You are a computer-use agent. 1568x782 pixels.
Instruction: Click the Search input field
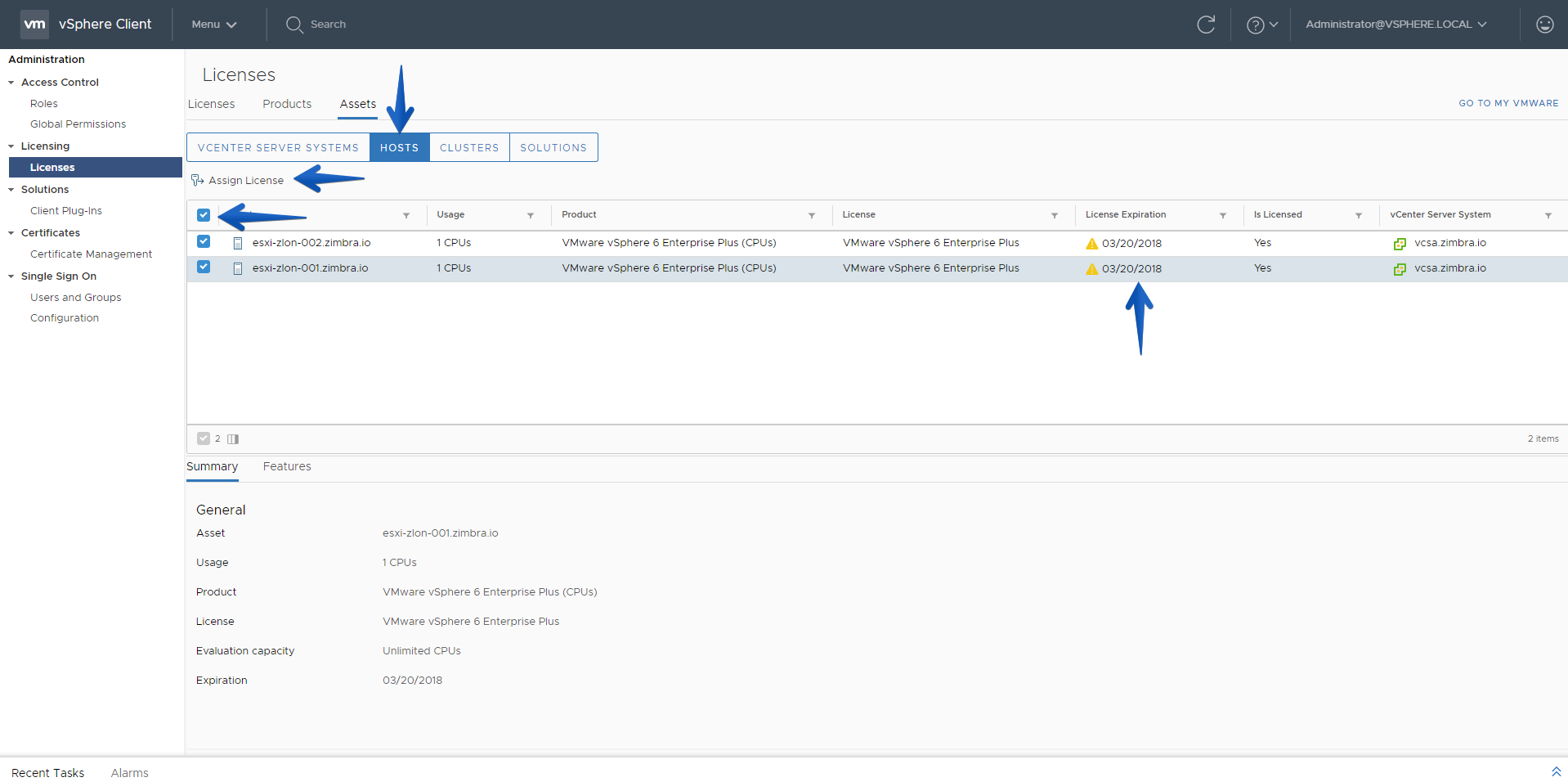[x=328, y=25]
